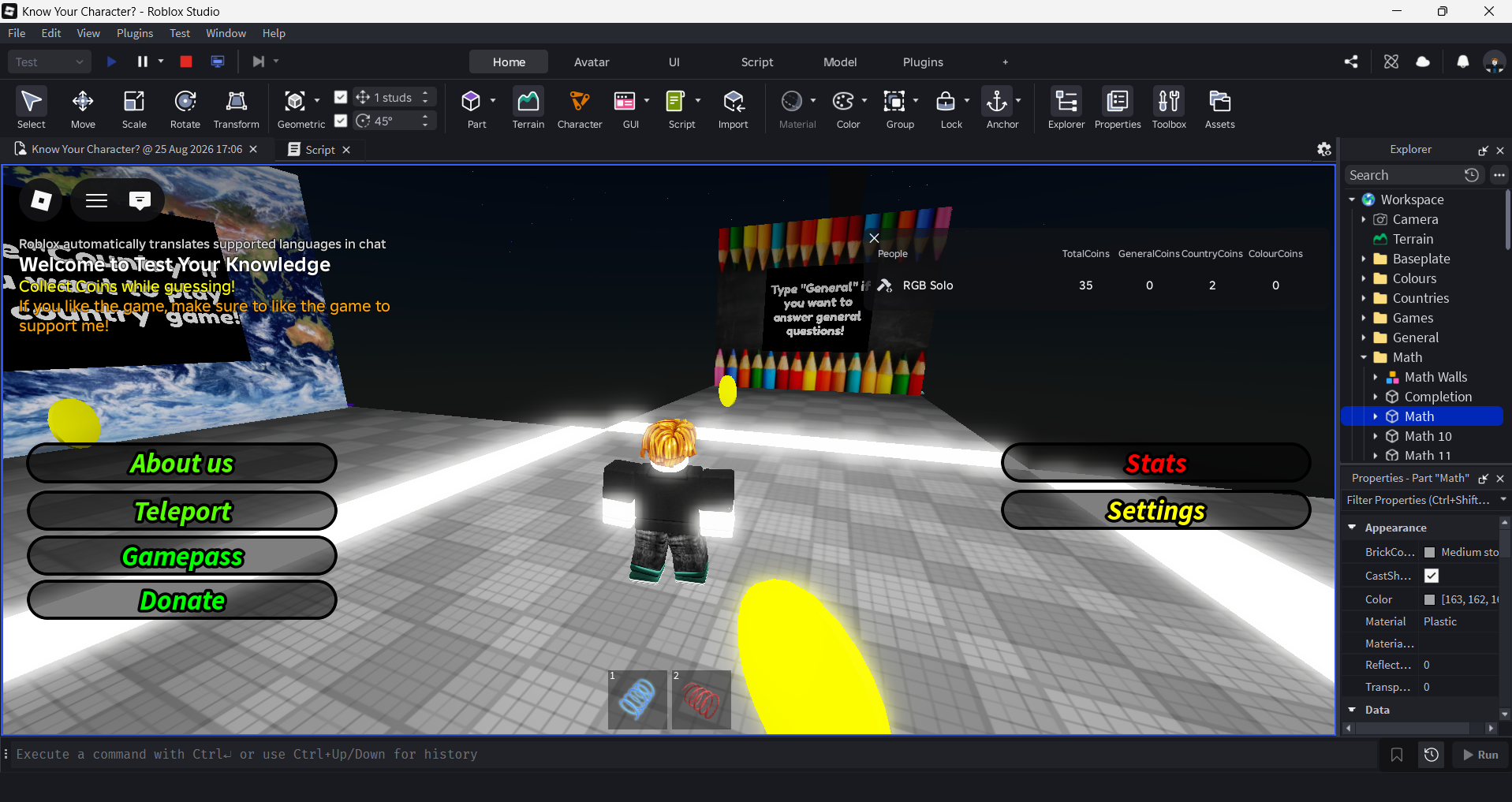
Task: Activate the Rotate tool
Action: tap(185, 108)
